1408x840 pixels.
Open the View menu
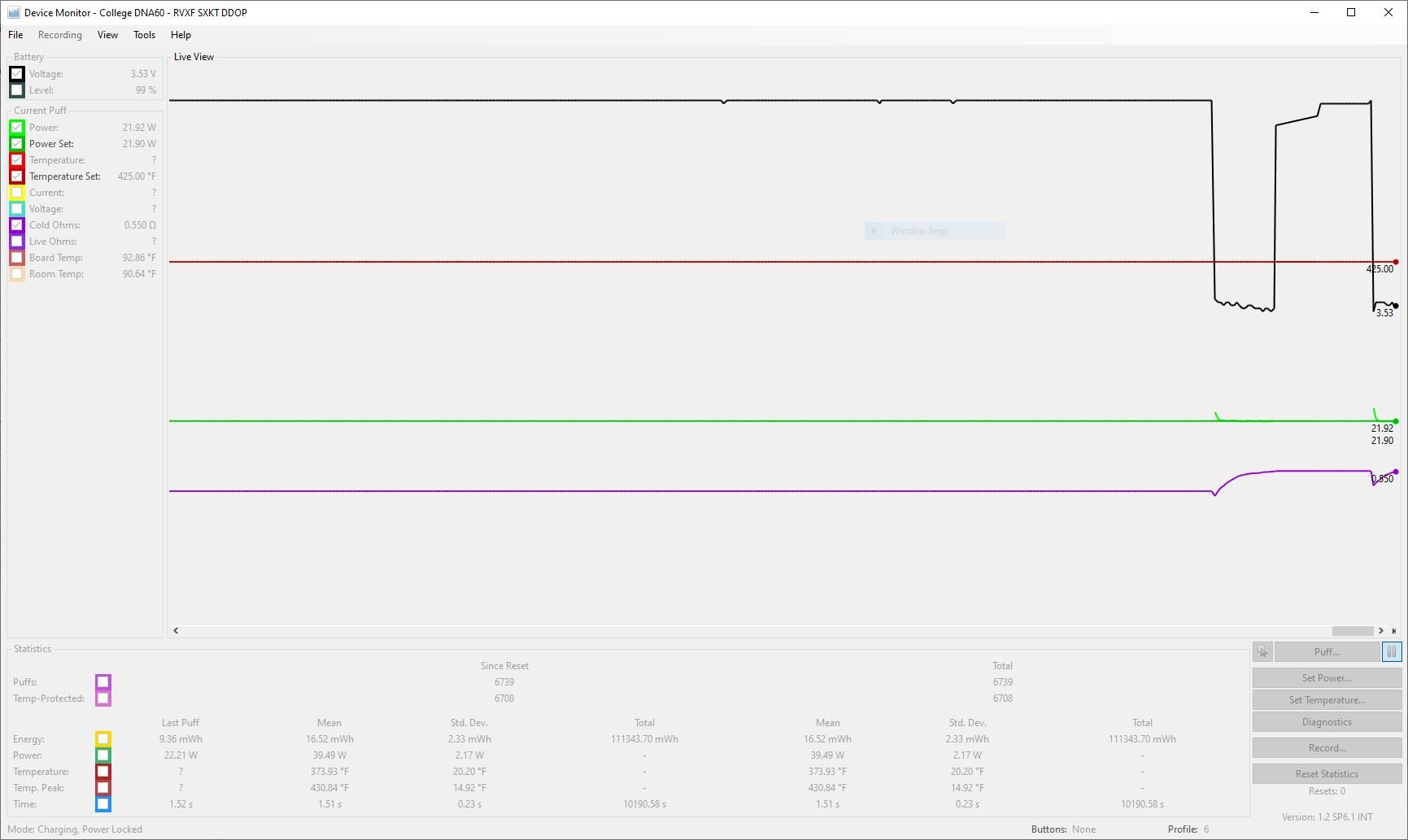coord(107,35)
